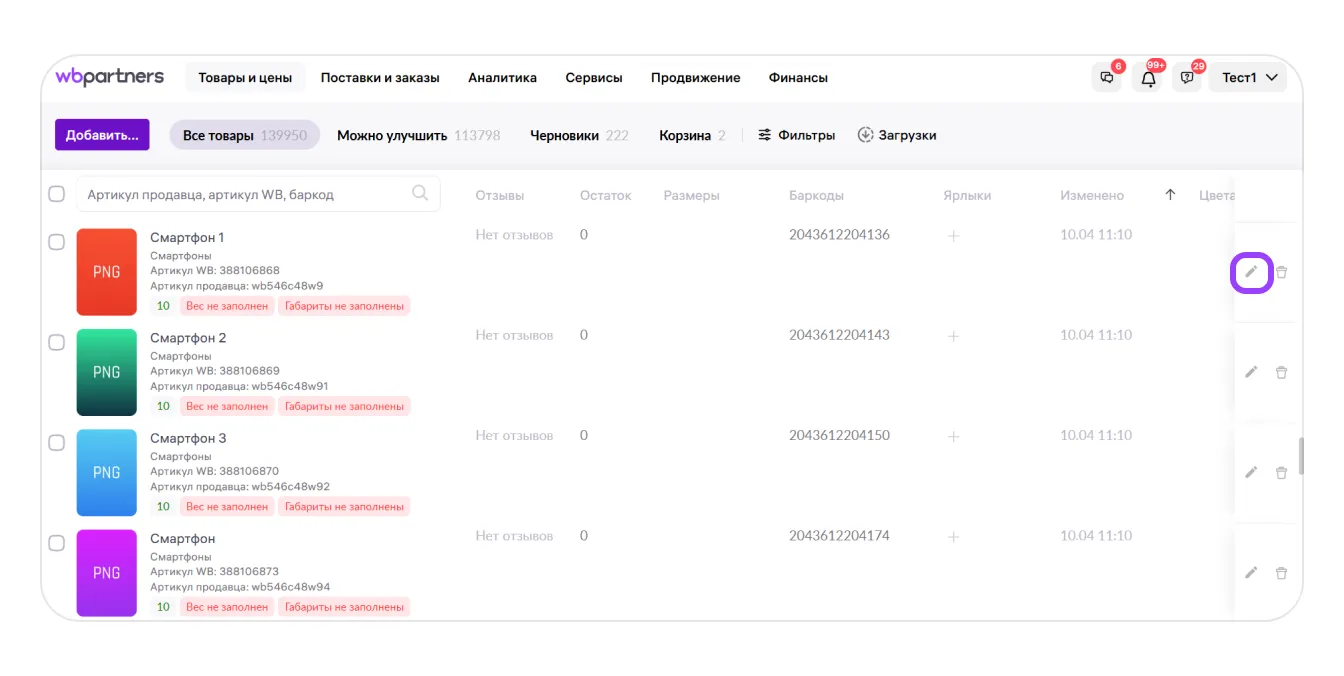Open Поставки и заказы menu

(380, 78)
